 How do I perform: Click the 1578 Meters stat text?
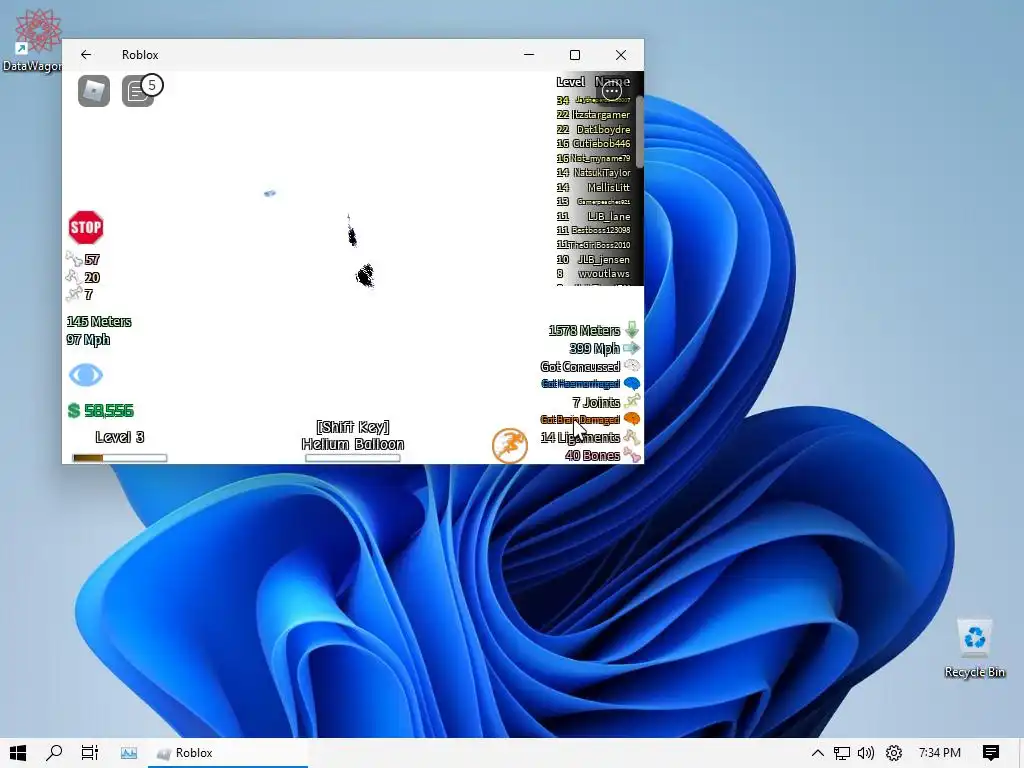click(x=584, y=330)
